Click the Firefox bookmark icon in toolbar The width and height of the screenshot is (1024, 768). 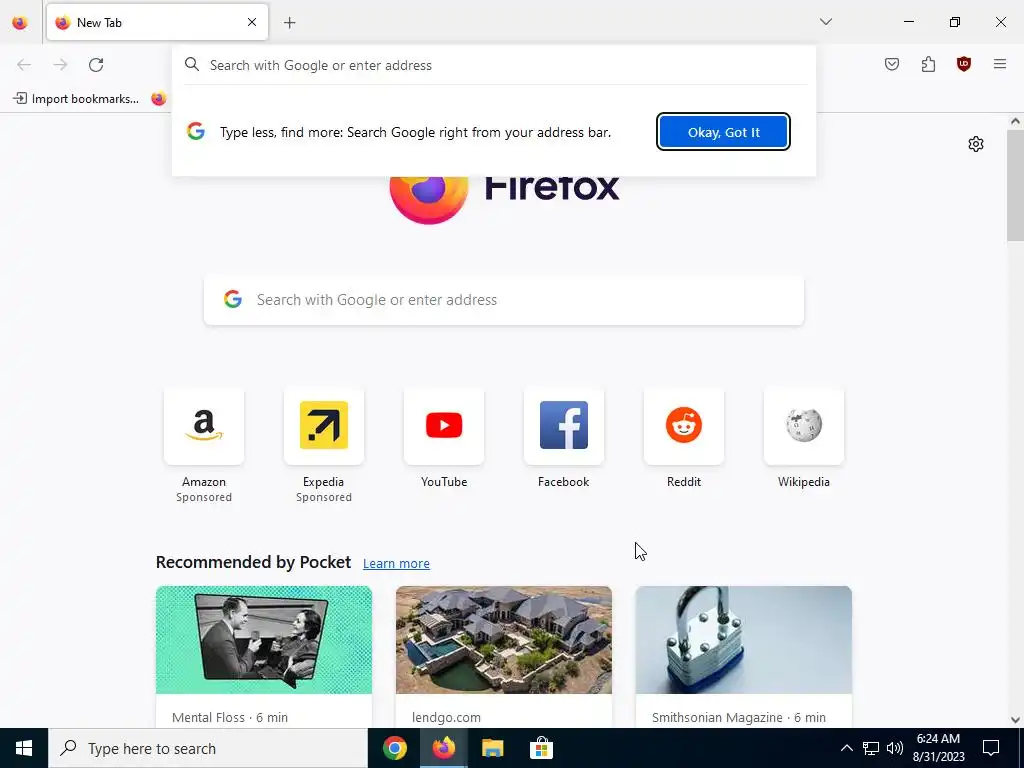[x=159, y=99]
